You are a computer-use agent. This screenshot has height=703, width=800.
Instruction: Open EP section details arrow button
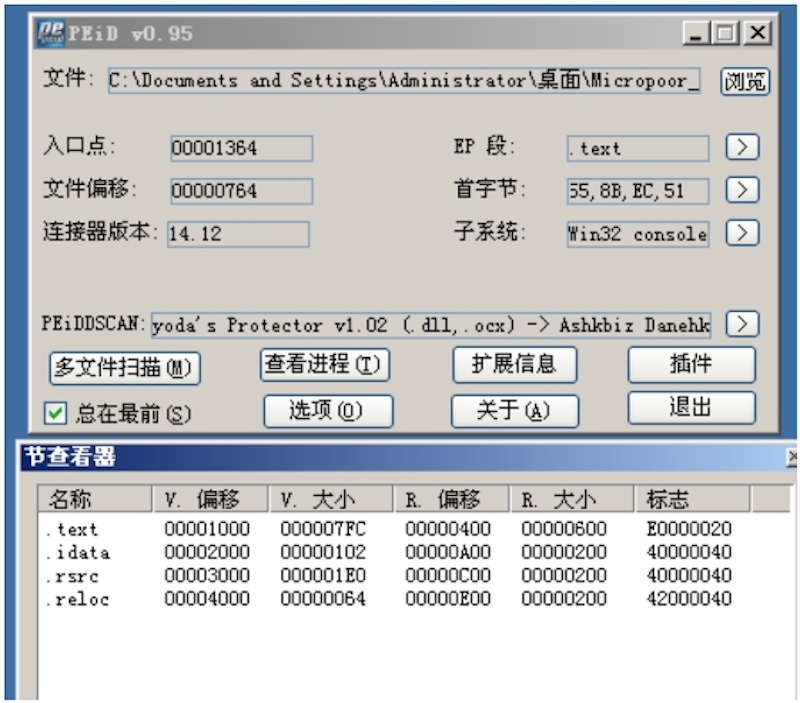(741, 148)
